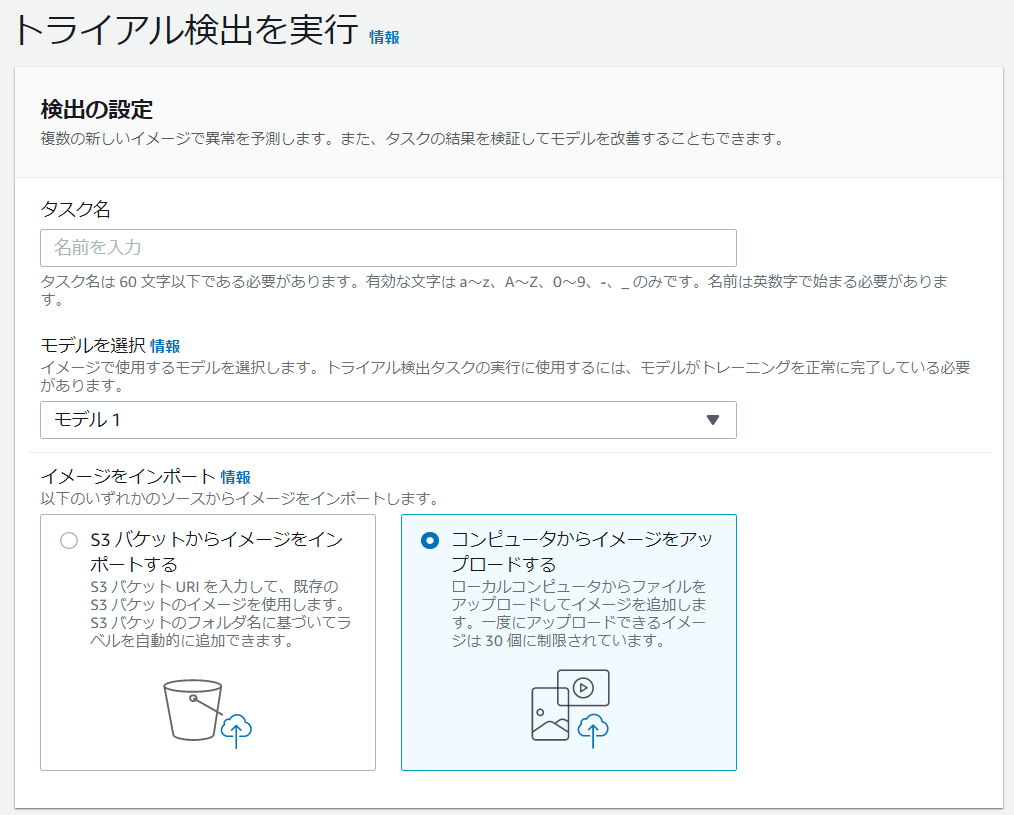Viewport: 1014px width, 815px height.
Task: Focus the タスク名 input field
Action: pyautogui.click(x=388, y=248)
